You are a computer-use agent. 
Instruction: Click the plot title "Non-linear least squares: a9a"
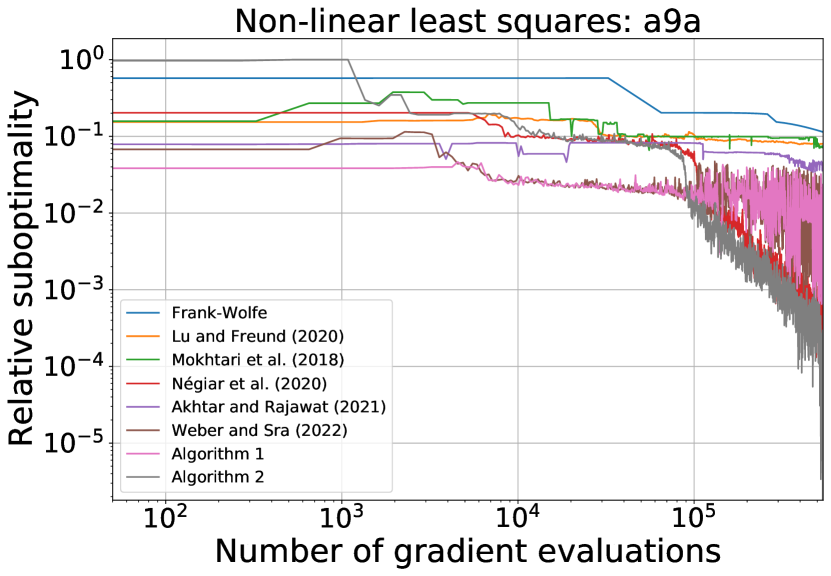[x=467, y=21]
